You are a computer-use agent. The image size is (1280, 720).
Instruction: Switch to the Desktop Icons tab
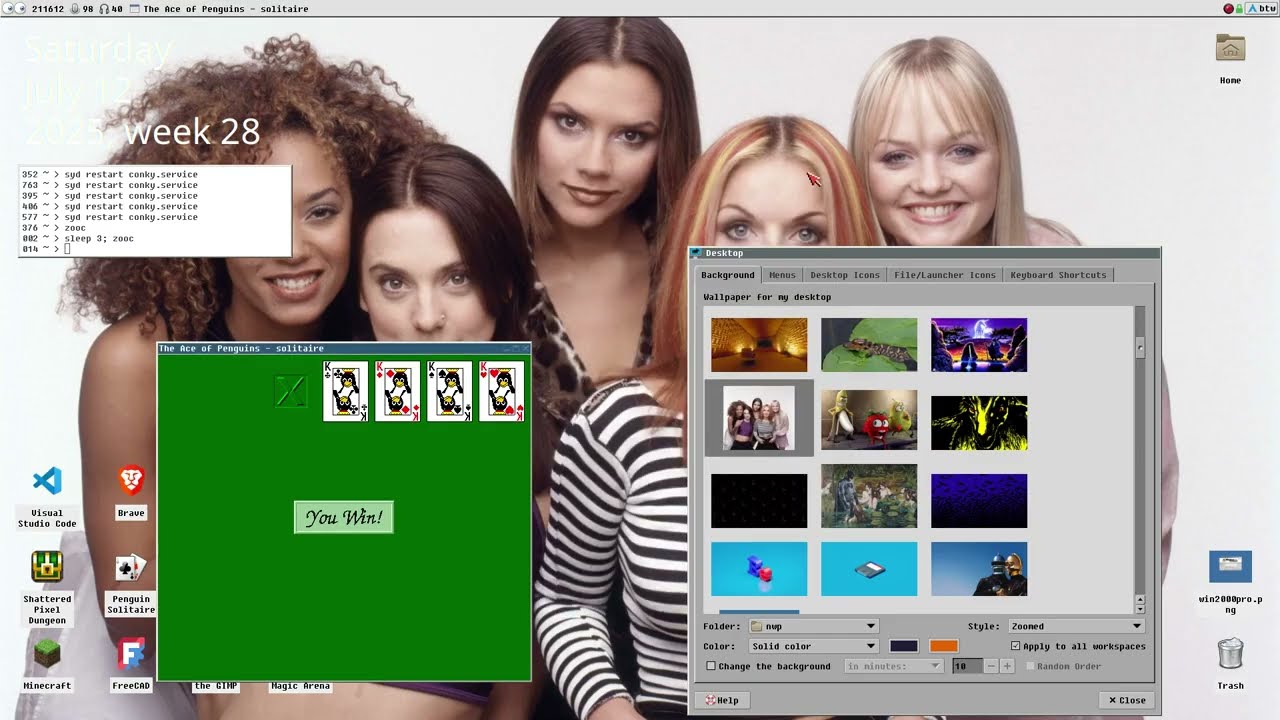pyautogui.click(x=845, y=275)
